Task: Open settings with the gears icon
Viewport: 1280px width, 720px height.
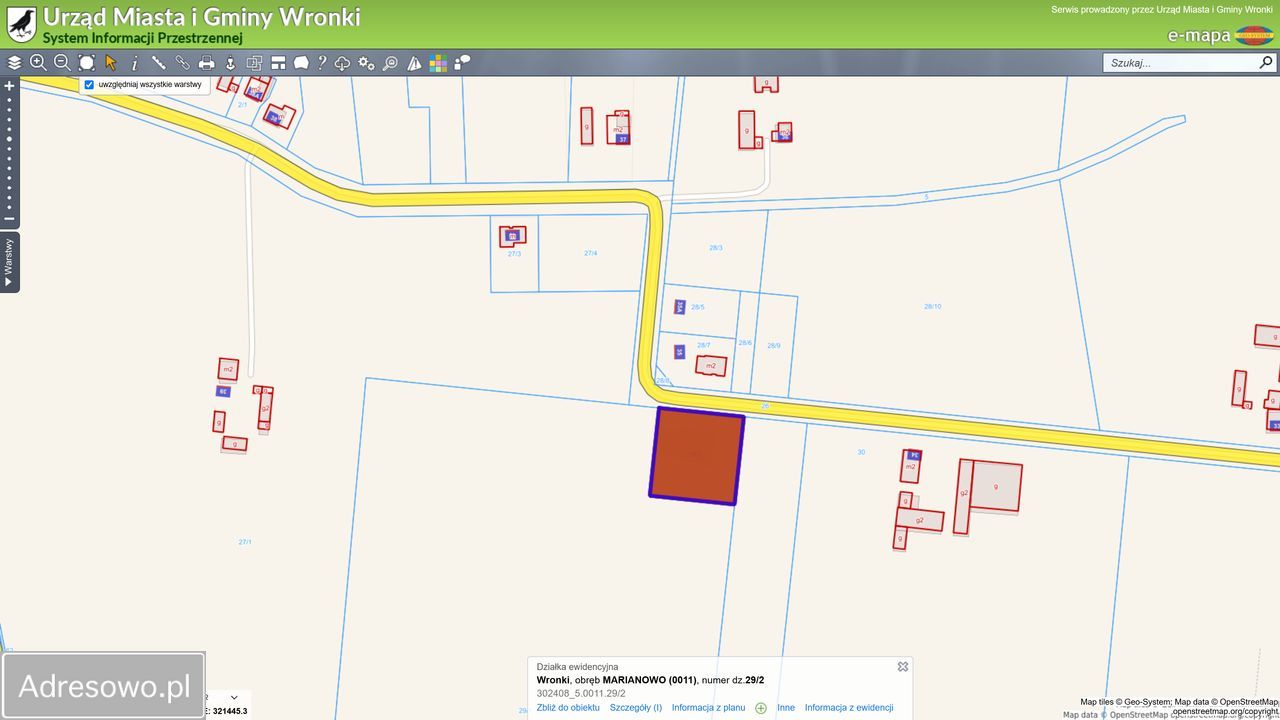Action: pos(367,63)
